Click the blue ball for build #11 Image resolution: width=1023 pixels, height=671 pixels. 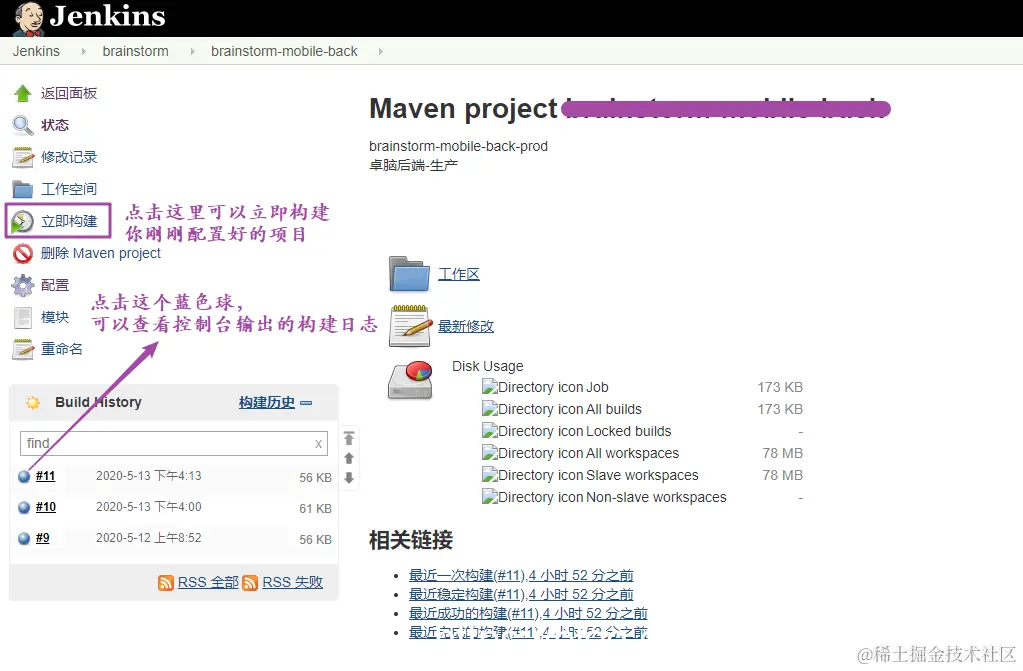point(24,476)
